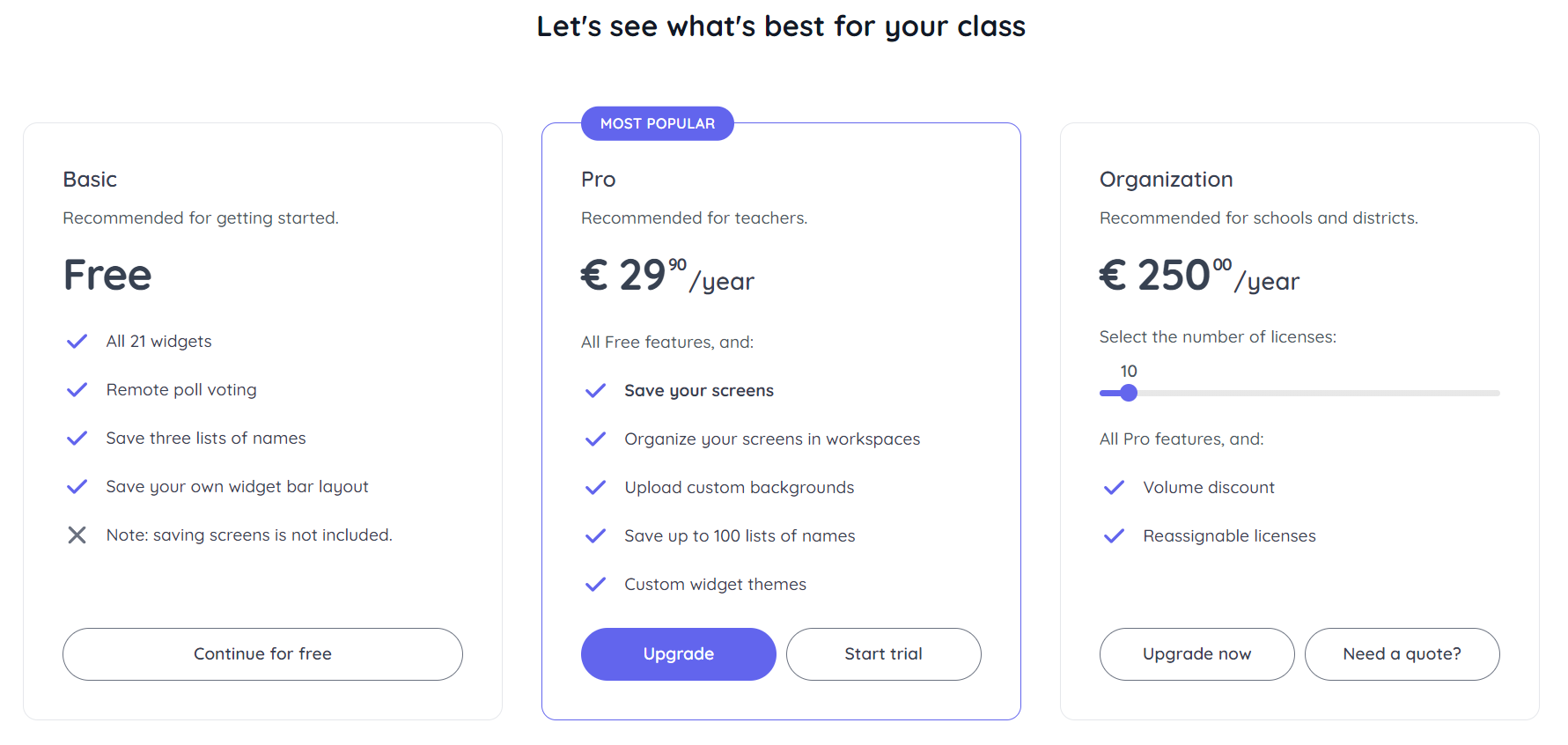Click the MOST POPULAR badge
Image resolution: width=1568 pixels, height=745 pixels.
(x=657, y=124)
